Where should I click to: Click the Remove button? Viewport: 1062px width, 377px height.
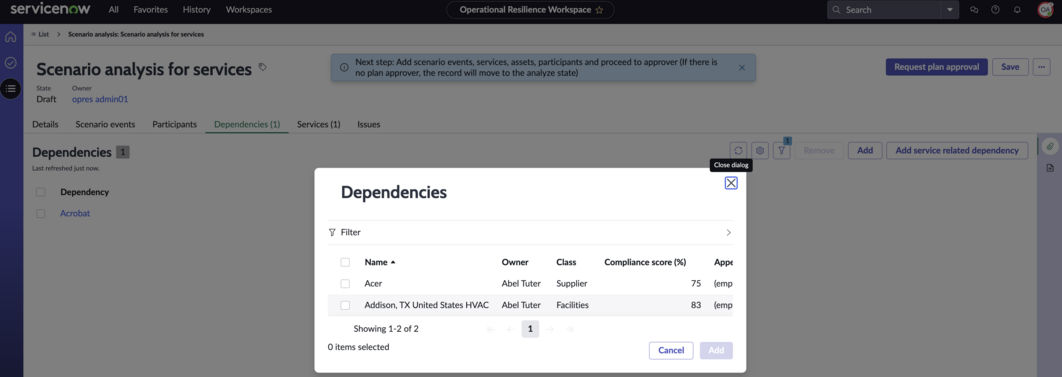[x=819, y=151]
